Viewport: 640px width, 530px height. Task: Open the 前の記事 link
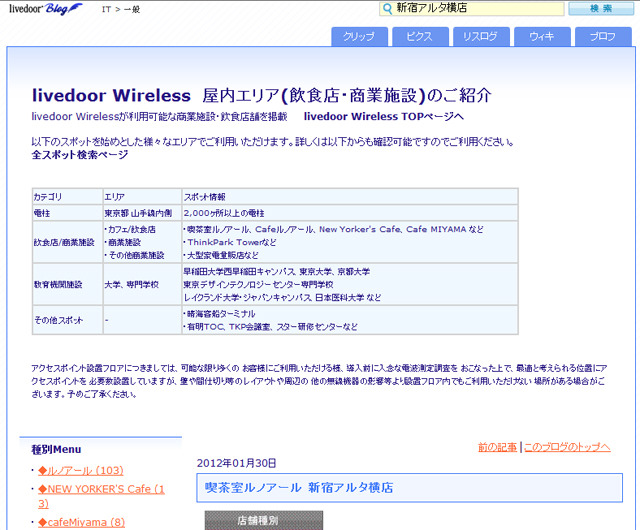point(497,448)
